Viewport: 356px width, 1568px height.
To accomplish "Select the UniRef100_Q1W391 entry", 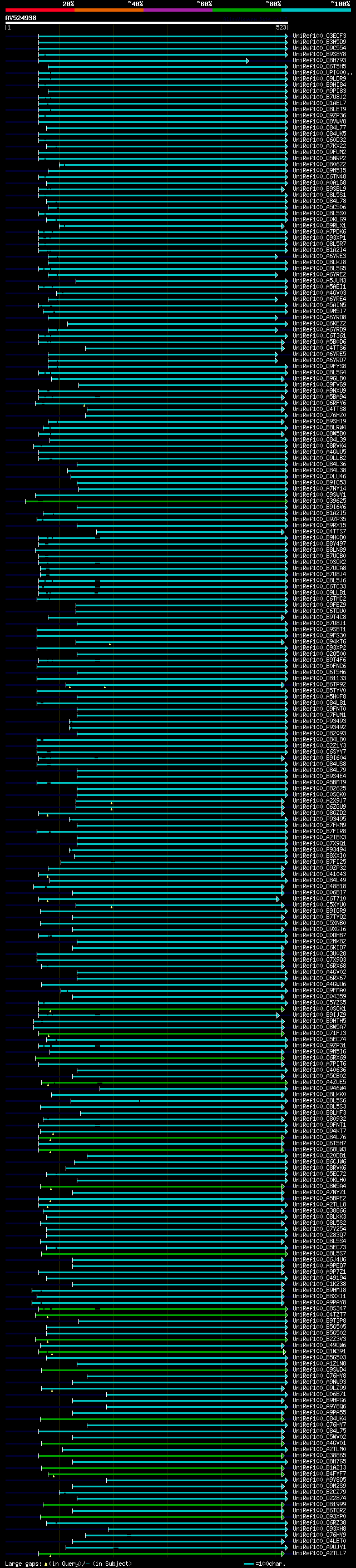I will pos(319,1351).
